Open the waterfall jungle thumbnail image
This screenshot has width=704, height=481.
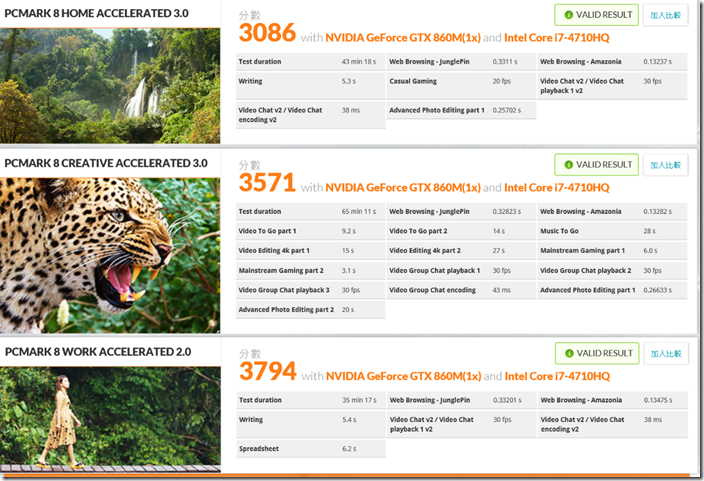click(x=110, y=86)
